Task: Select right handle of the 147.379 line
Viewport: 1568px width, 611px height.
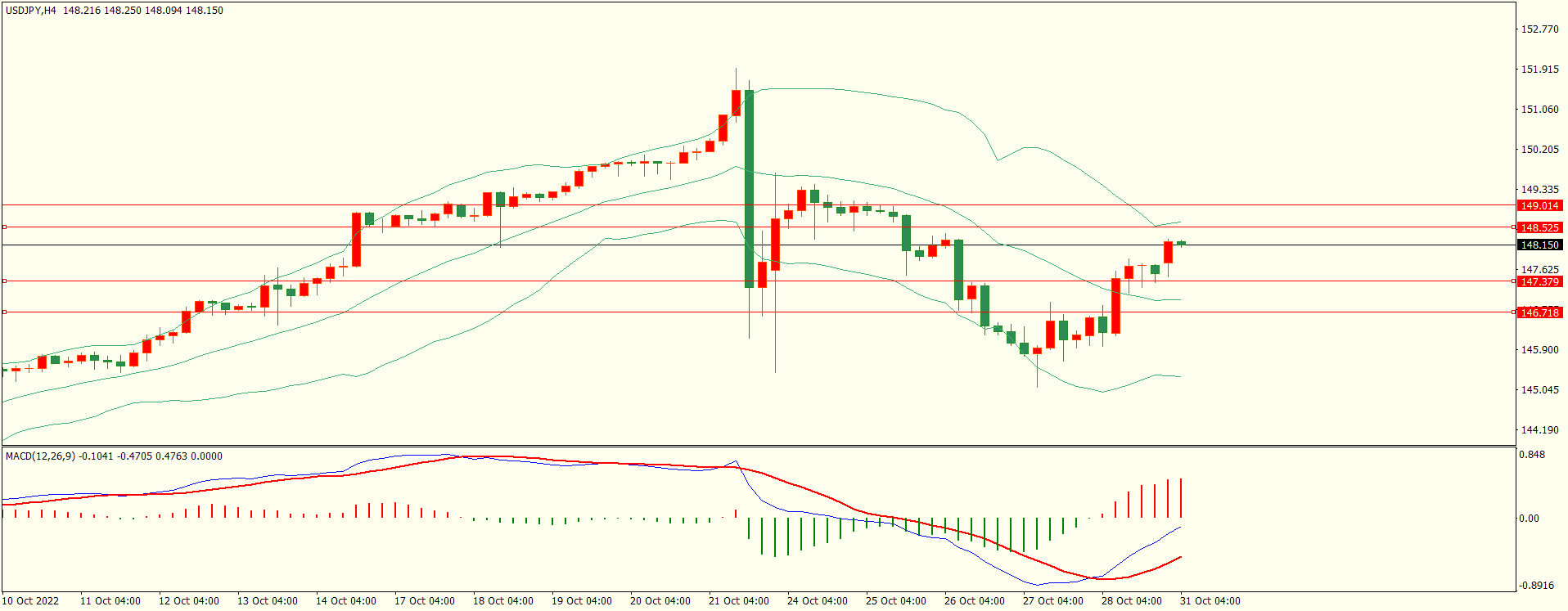Action: pos(1513,281)
